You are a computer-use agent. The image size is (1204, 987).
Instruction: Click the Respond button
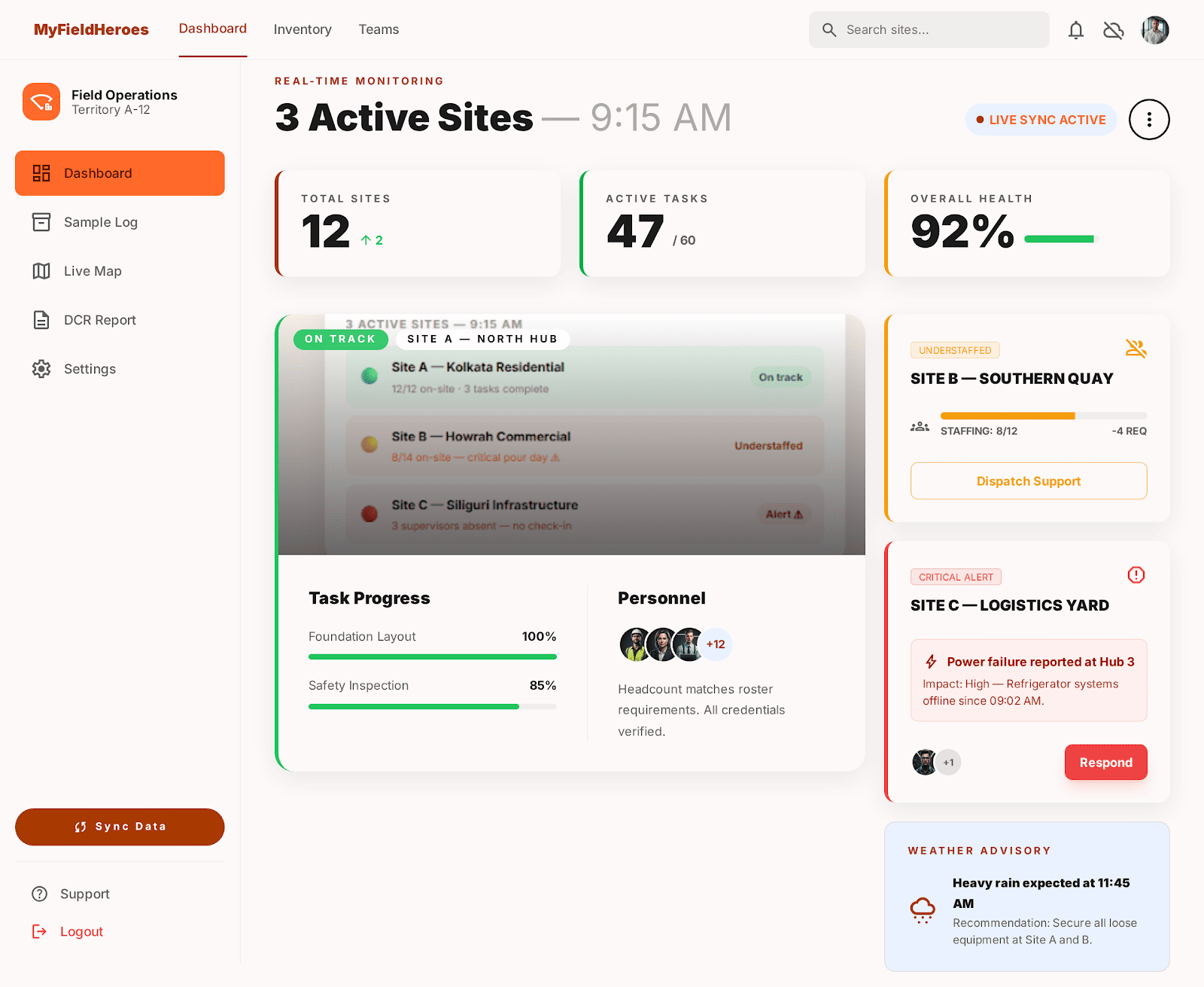(1106, 763)
